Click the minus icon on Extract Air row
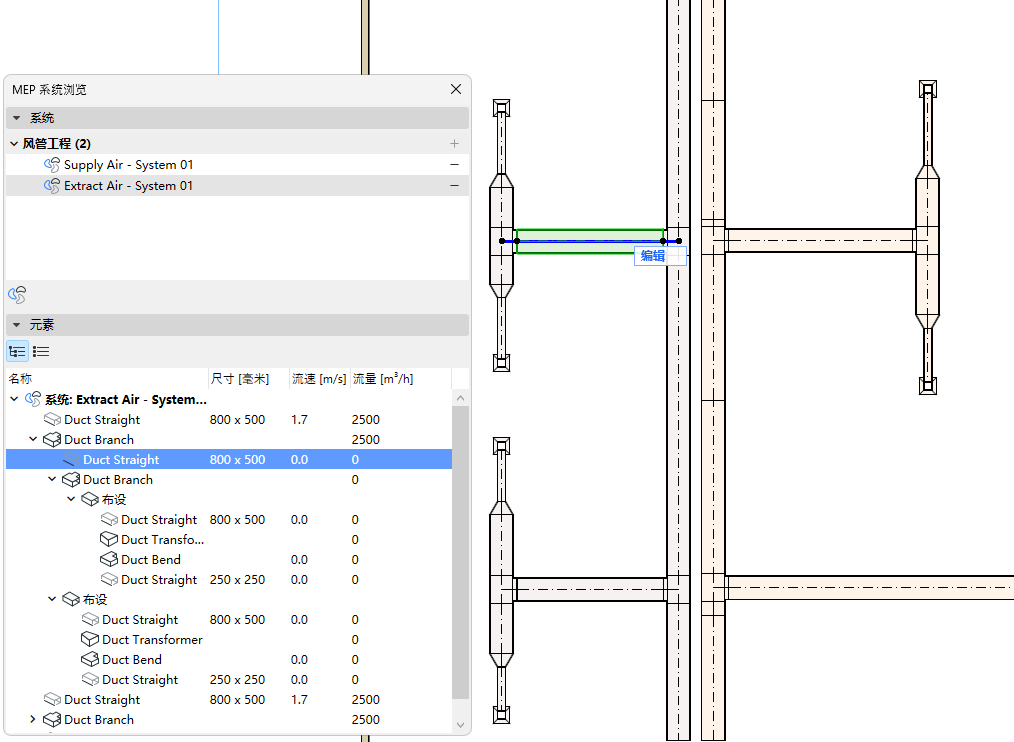This screenshot has width=1014, height=742. (x=455, y=186)
